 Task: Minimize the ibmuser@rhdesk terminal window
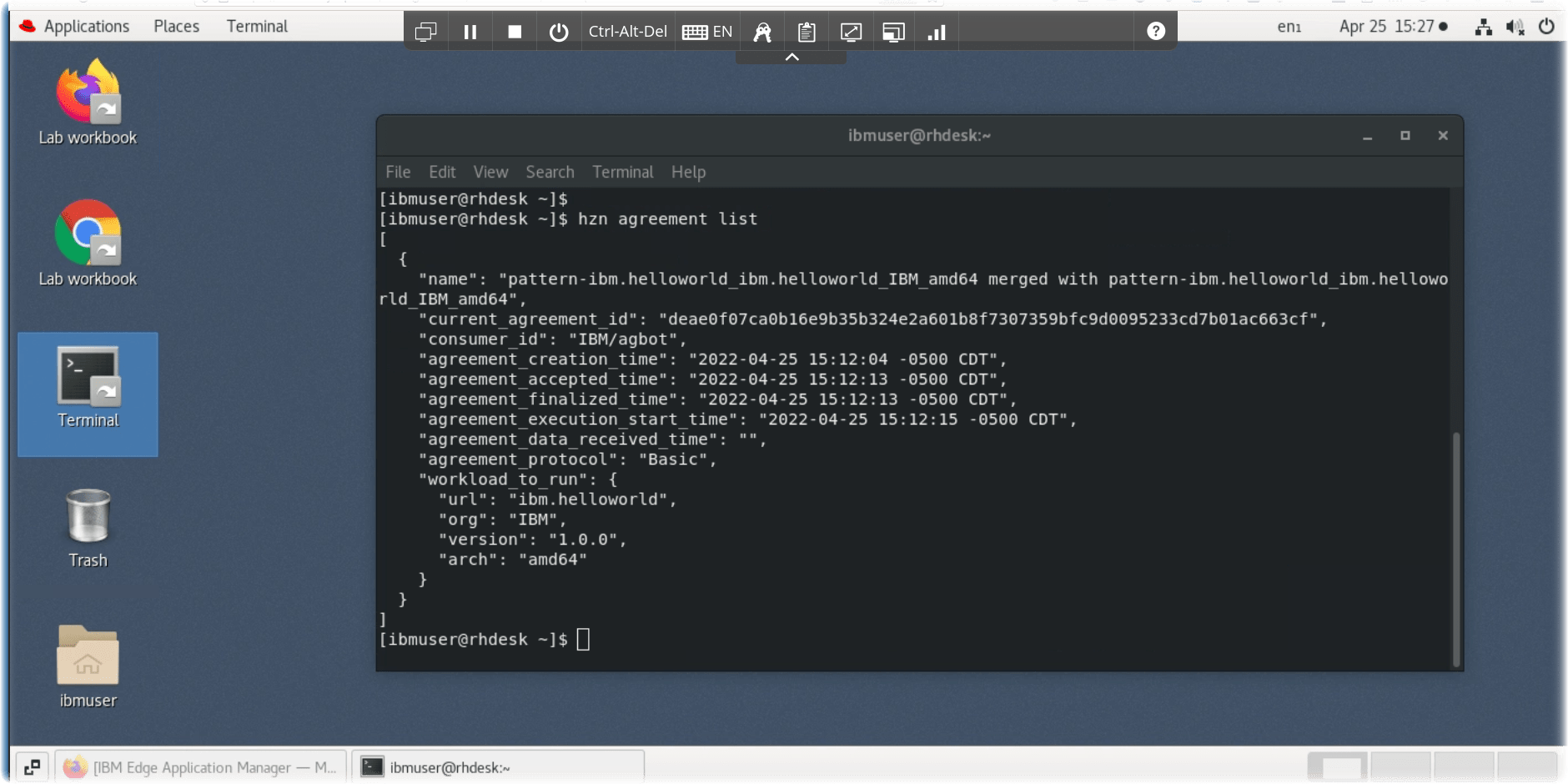click(1368, 136)
